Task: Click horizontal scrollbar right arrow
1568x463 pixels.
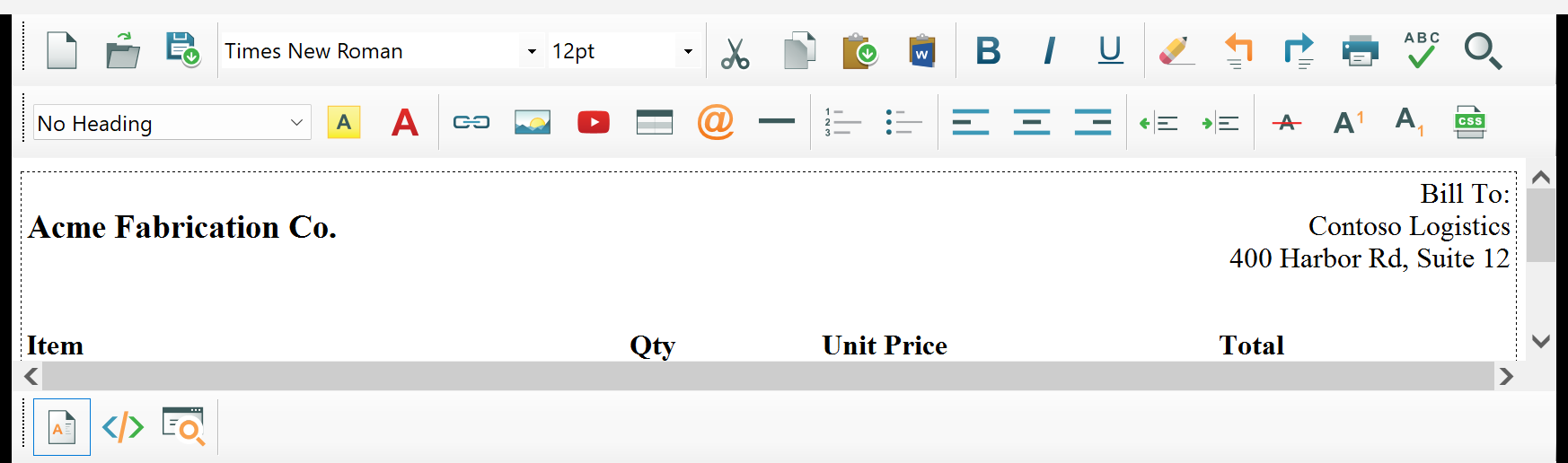Action: pyautogui.click(x=1506, y=376)
